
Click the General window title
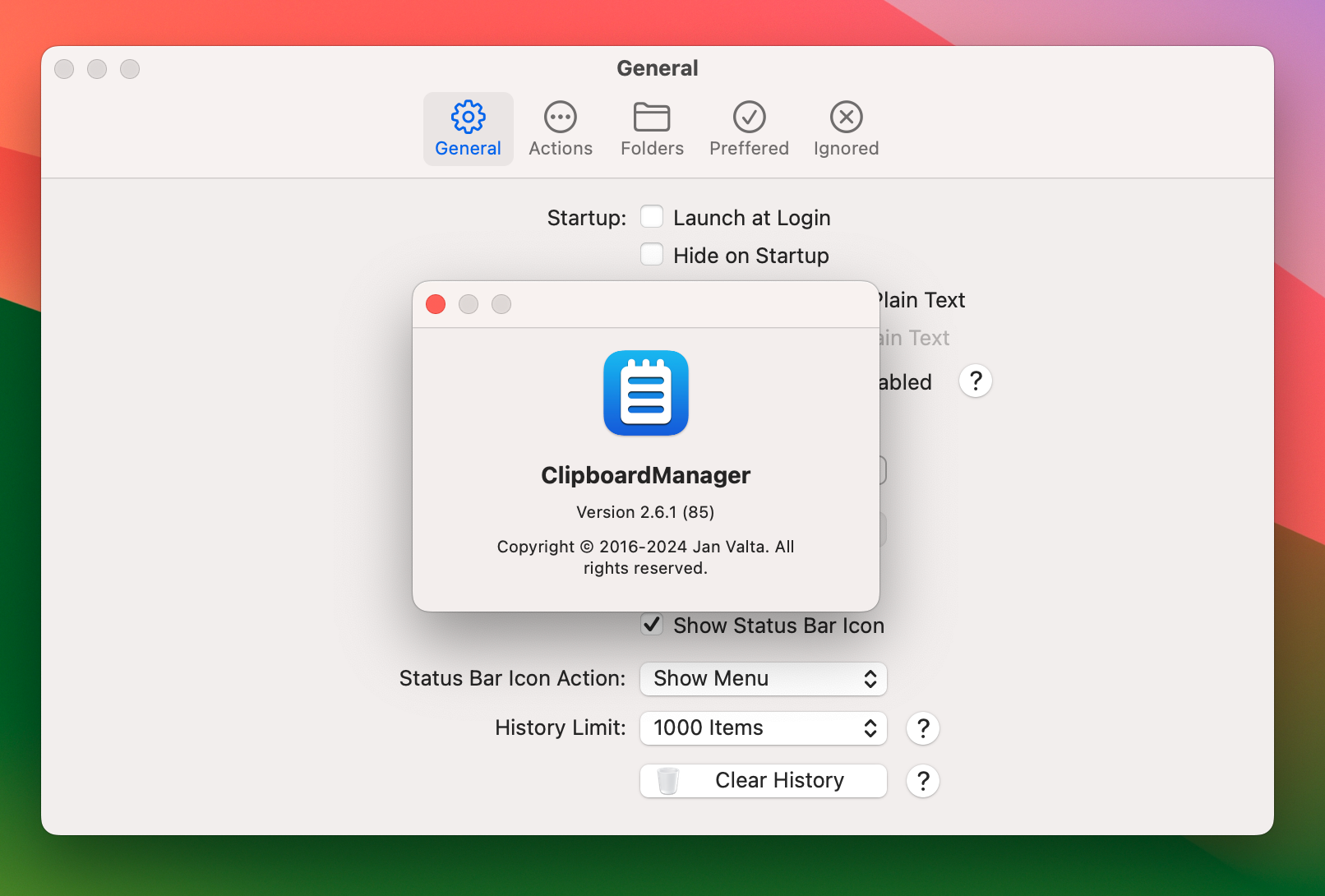click(x=658, y=68)
